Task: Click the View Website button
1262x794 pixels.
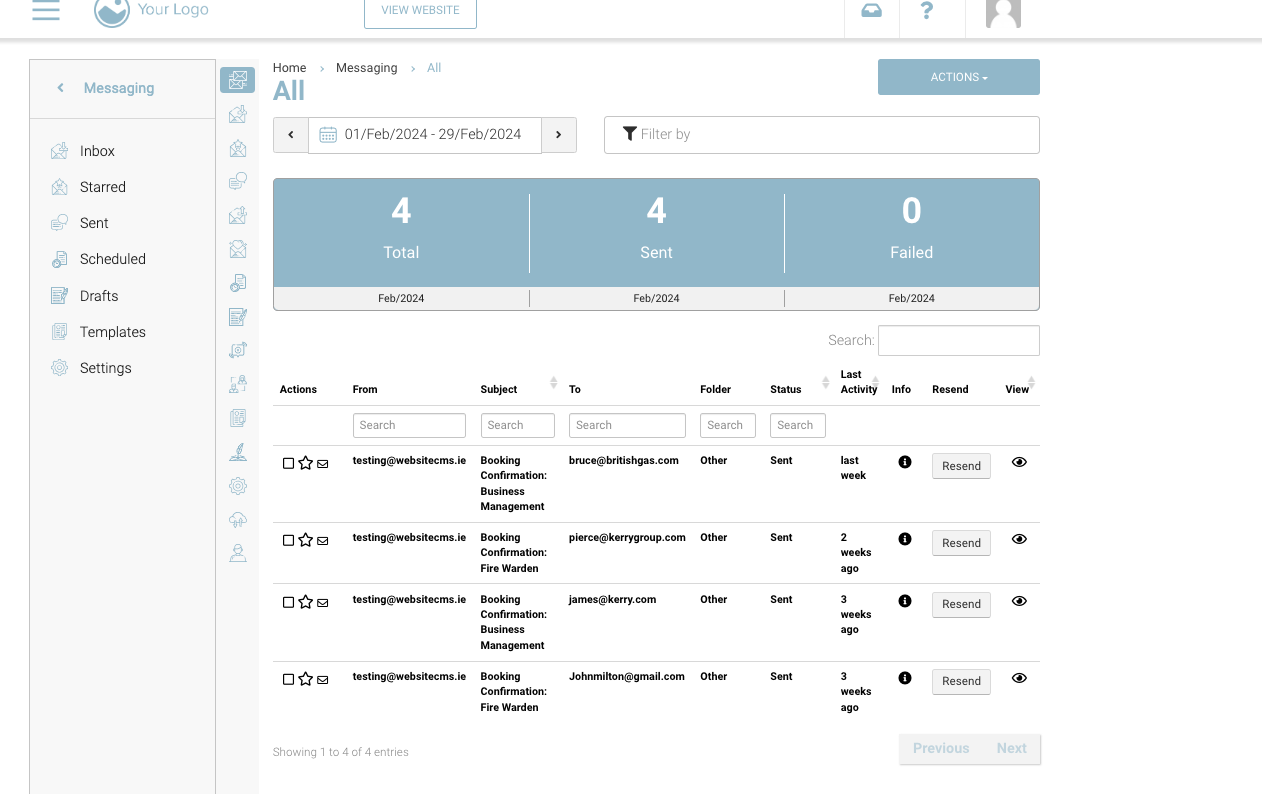Action: click(x=420, y=11)
